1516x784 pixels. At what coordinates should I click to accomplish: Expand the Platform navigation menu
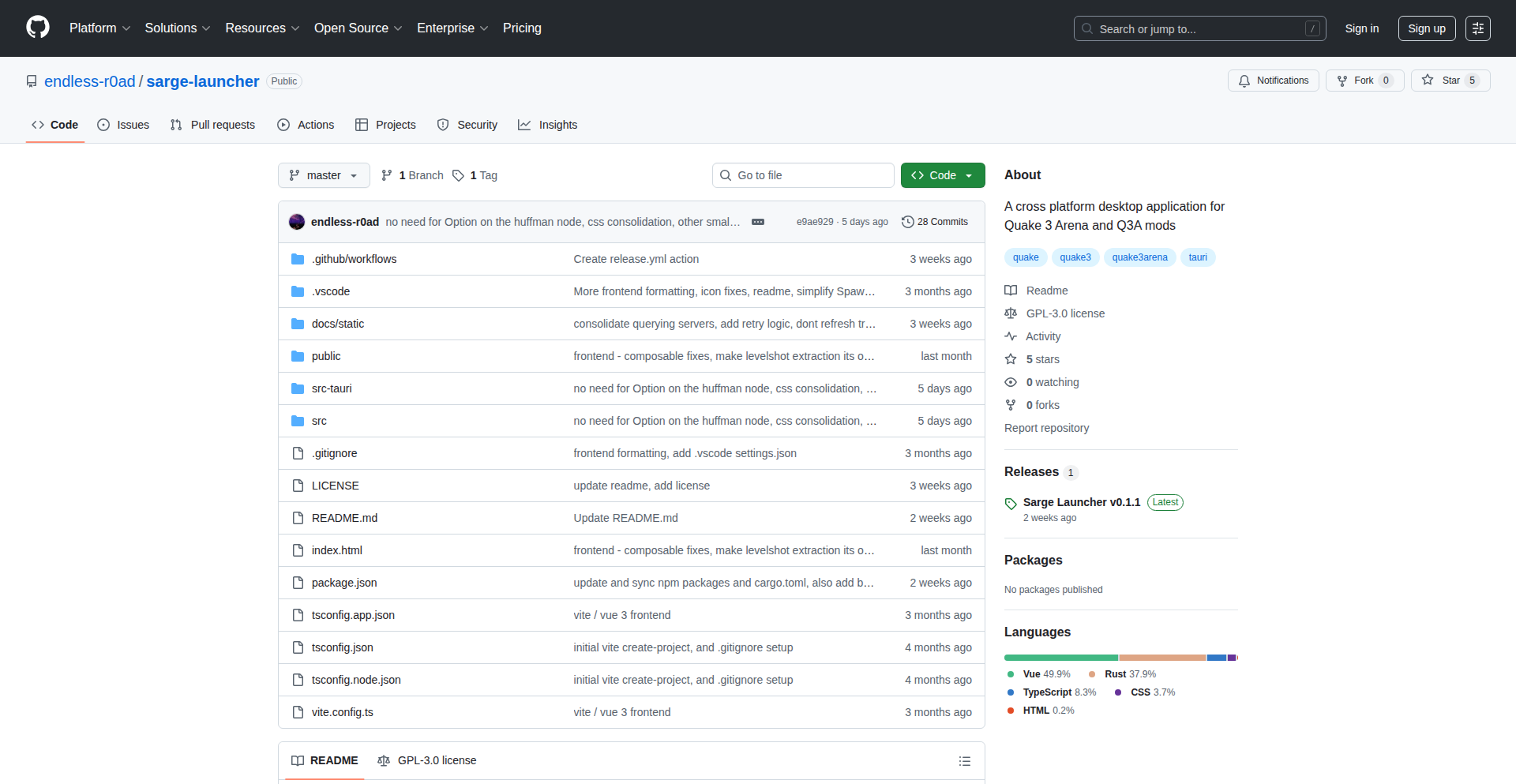point(99,28)
